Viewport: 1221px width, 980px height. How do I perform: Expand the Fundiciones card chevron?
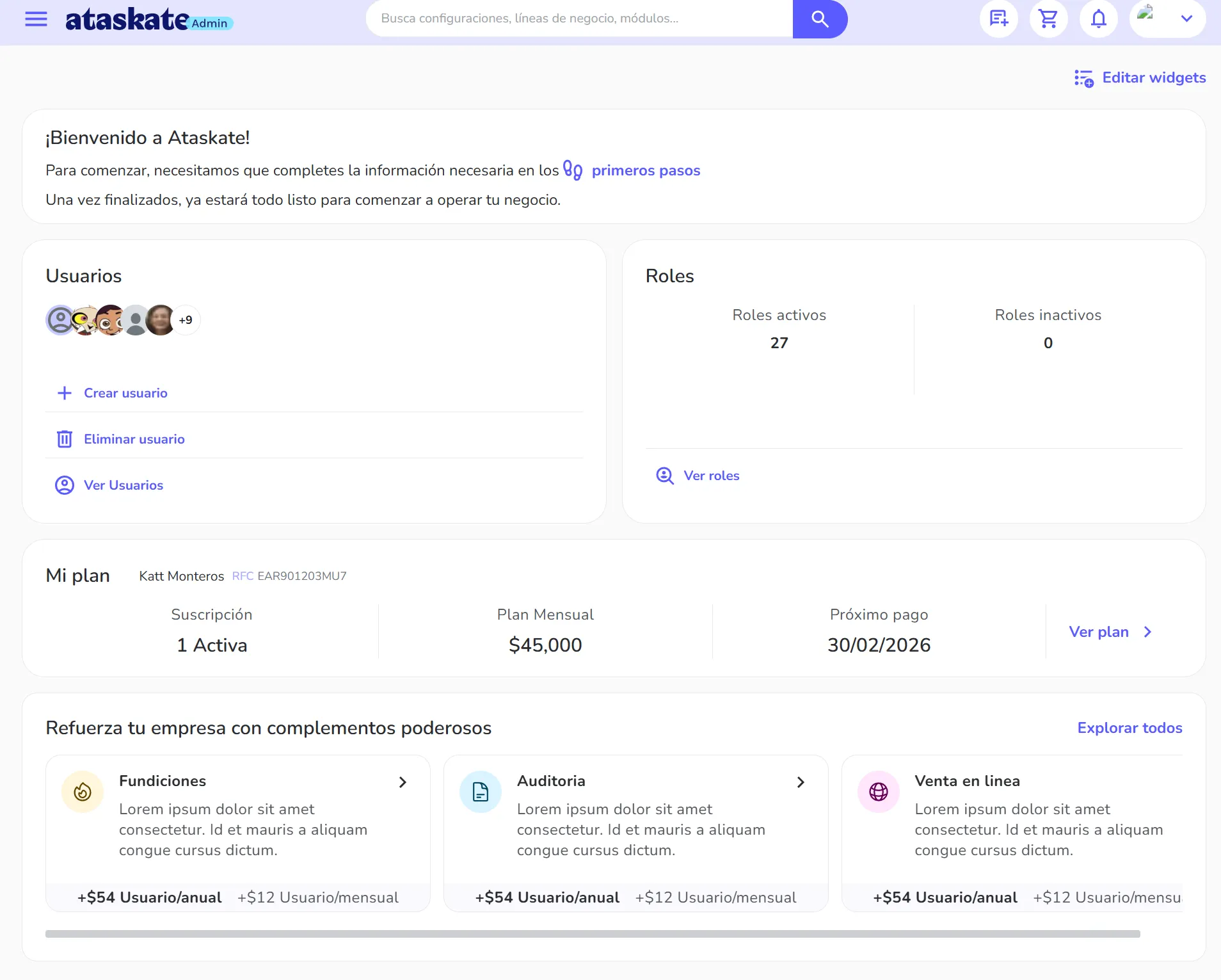coord(403,782)
